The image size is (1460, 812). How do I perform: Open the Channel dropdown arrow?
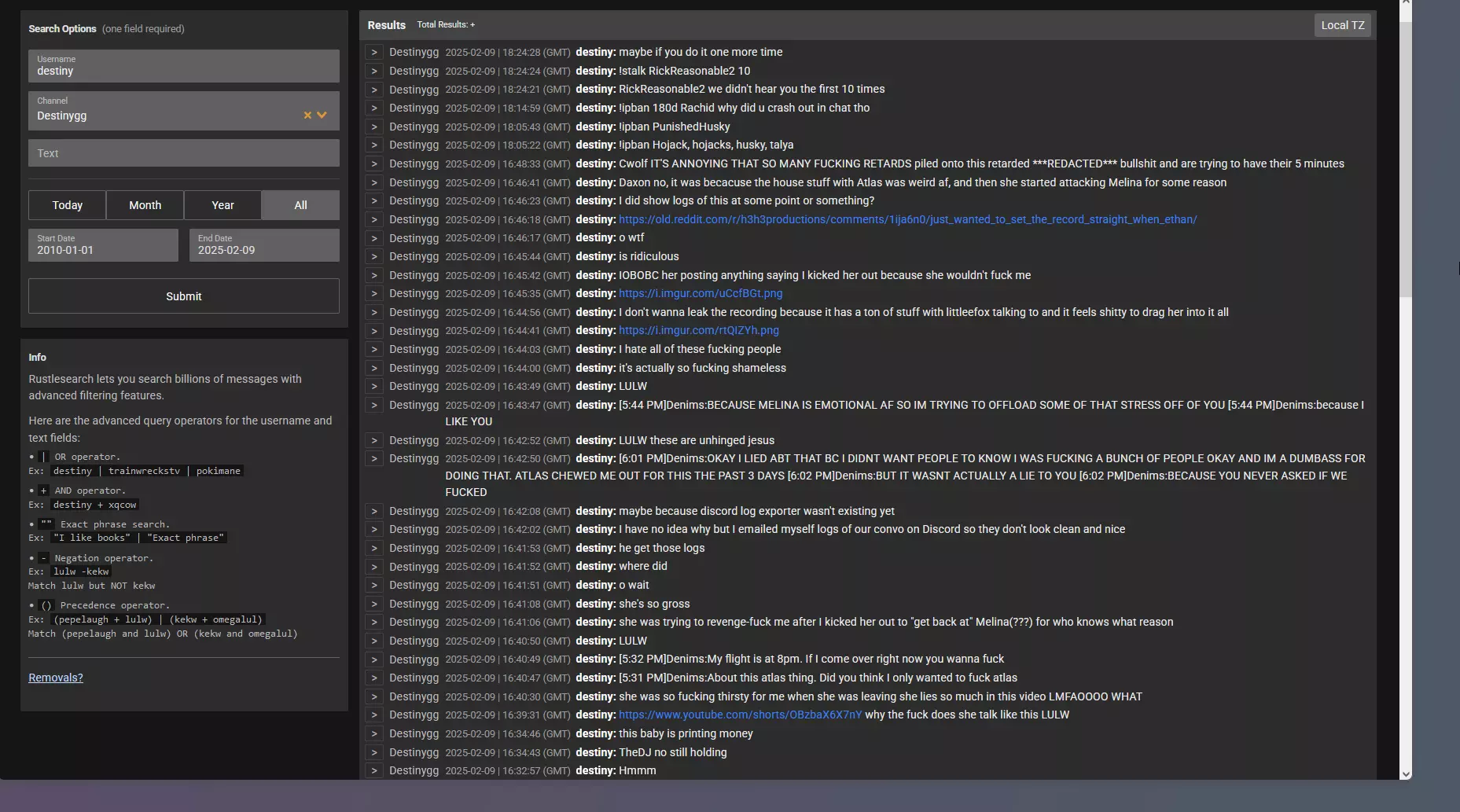tap(322, 115)
